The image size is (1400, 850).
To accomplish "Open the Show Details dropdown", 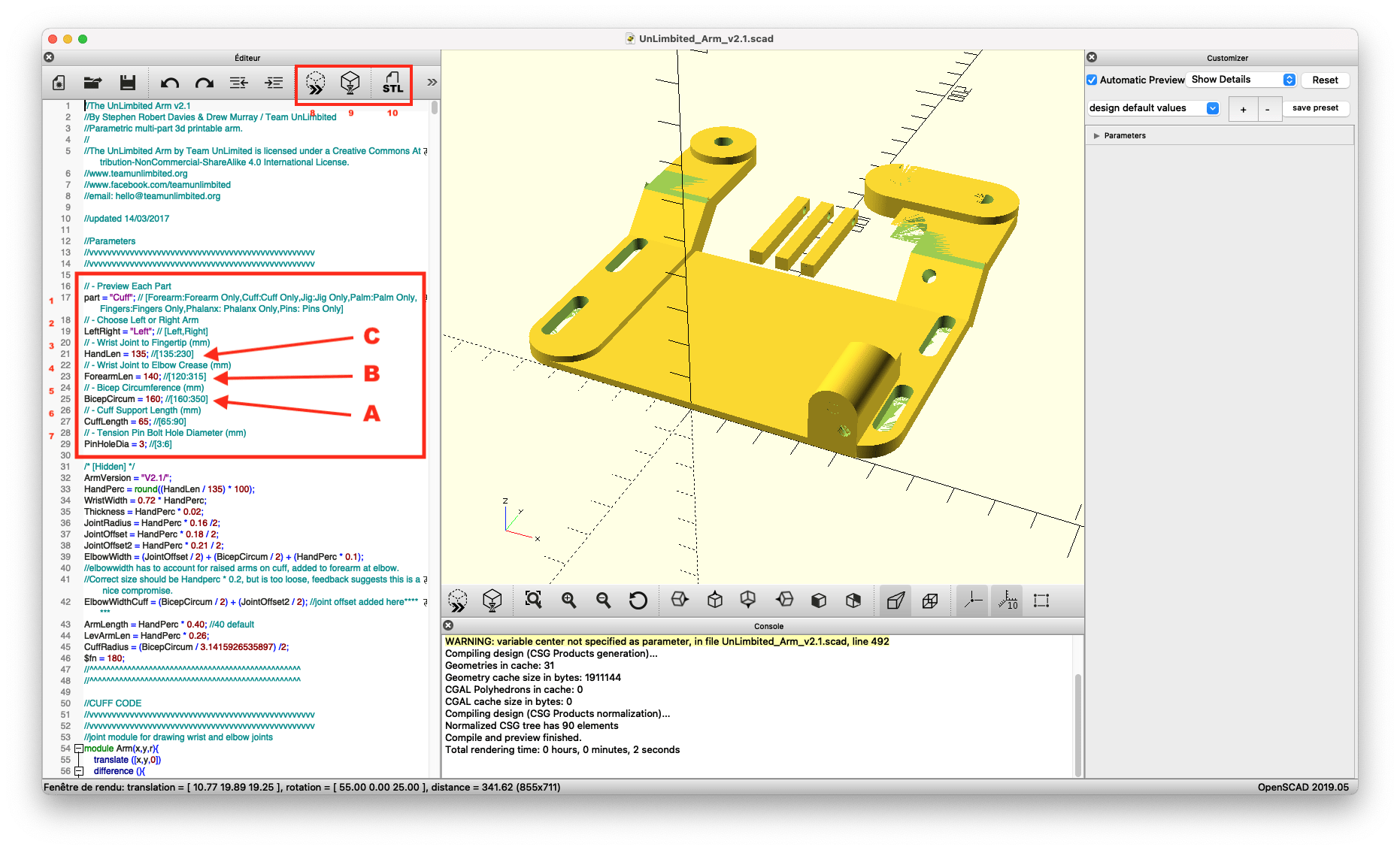I will click(x=1242, y=80).
